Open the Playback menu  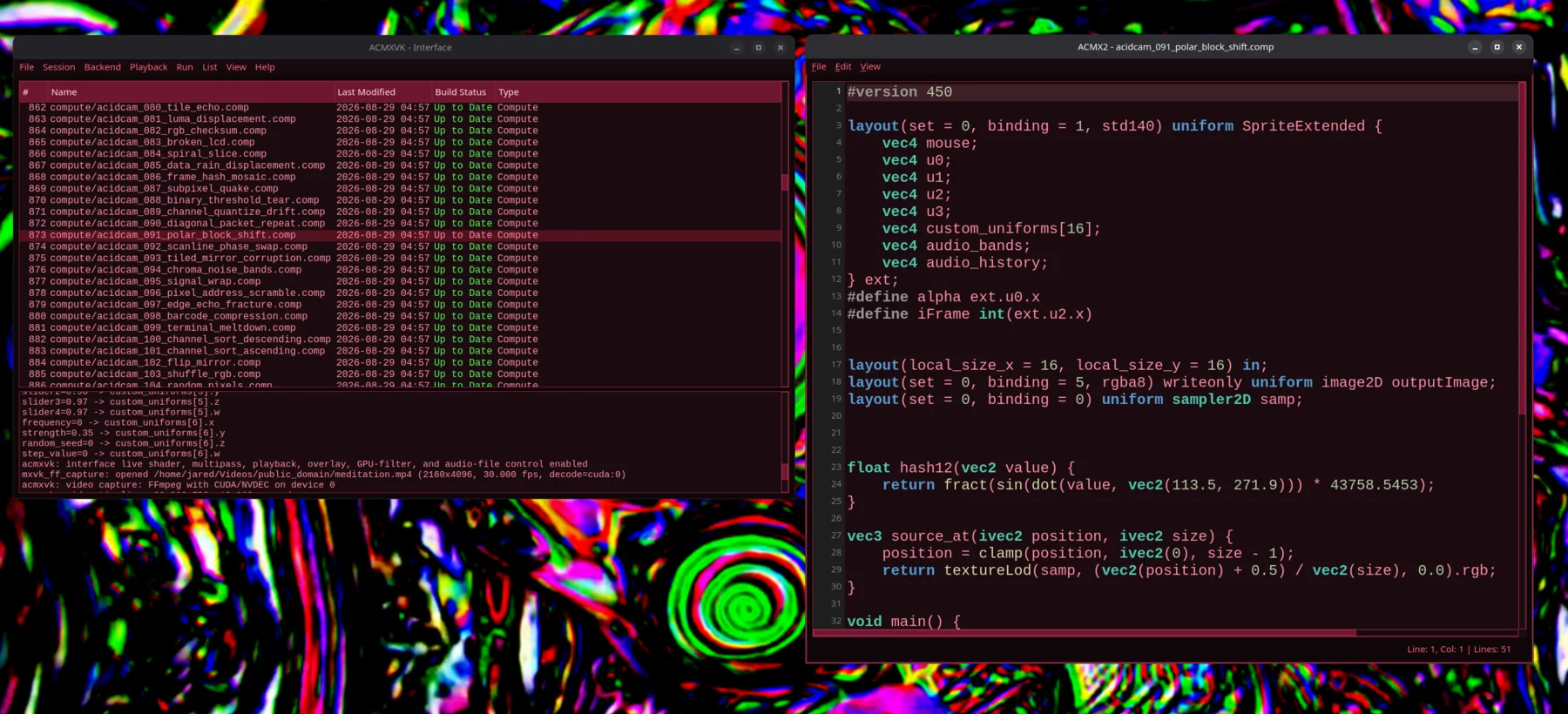149,67
